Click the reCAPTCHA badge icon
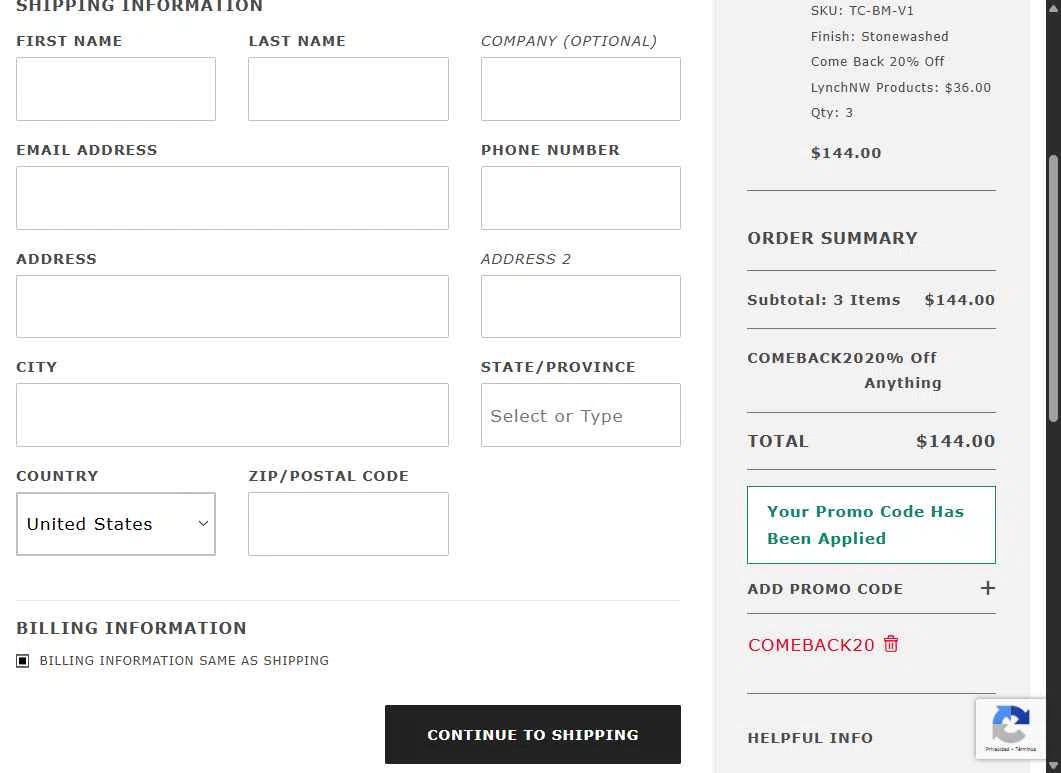 pyautogui.click(x=1010, y=725)
